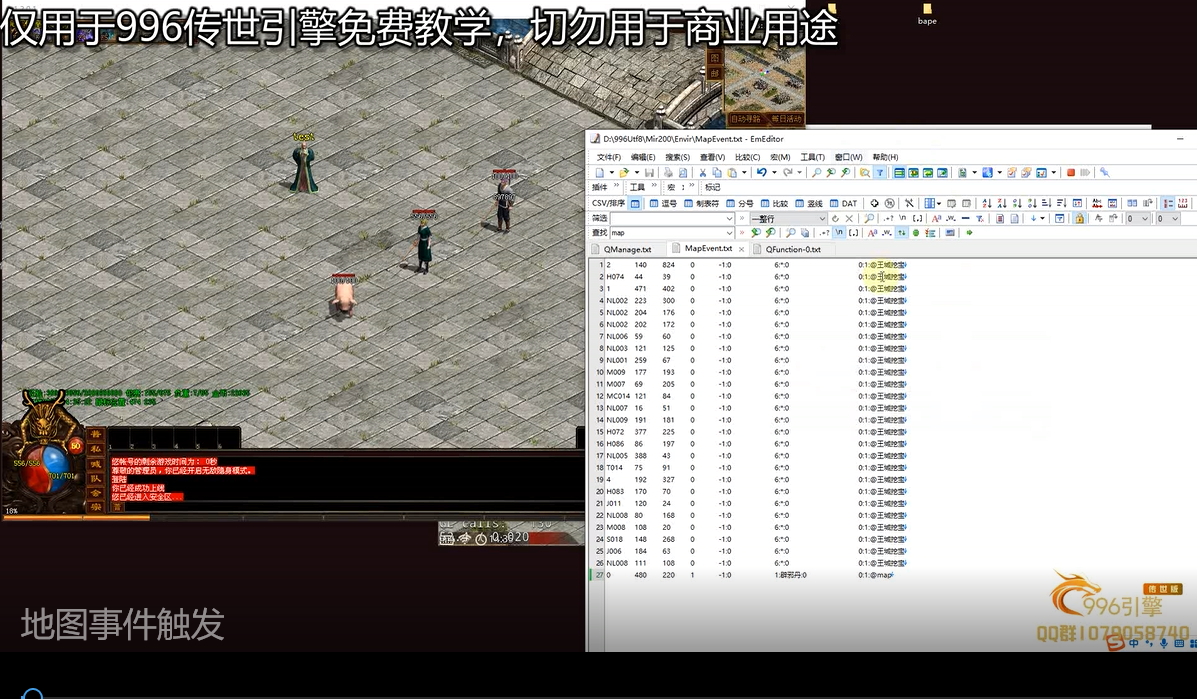Close the MapEvent.txt tab
1197x699 pixels.
pyautogui.click(x=741, y=250)
